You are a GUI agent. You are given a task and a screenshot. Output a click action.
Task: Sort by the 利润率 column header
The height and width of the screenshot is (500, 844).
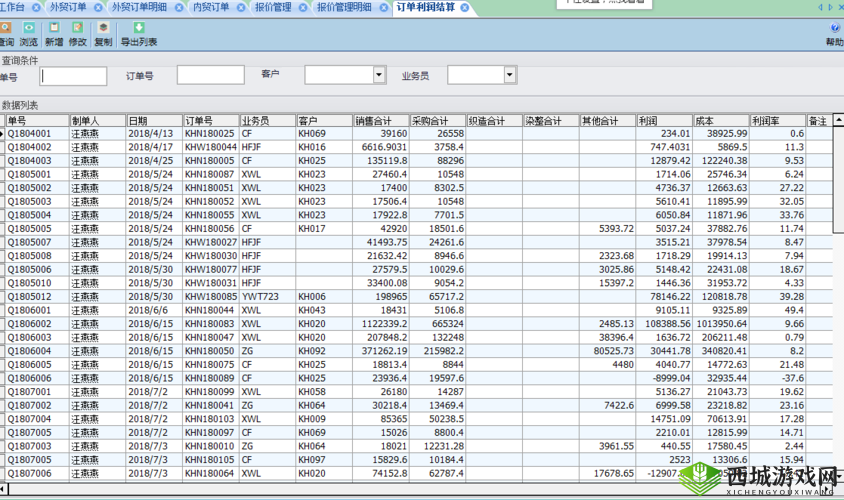tap(777, 120)
